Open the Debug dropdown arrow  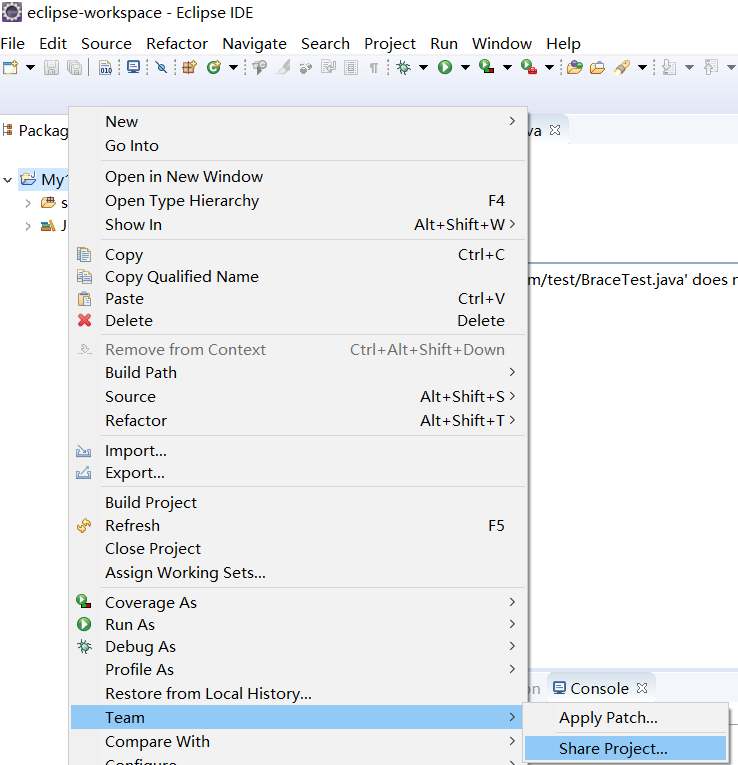(x=423, y=67)
